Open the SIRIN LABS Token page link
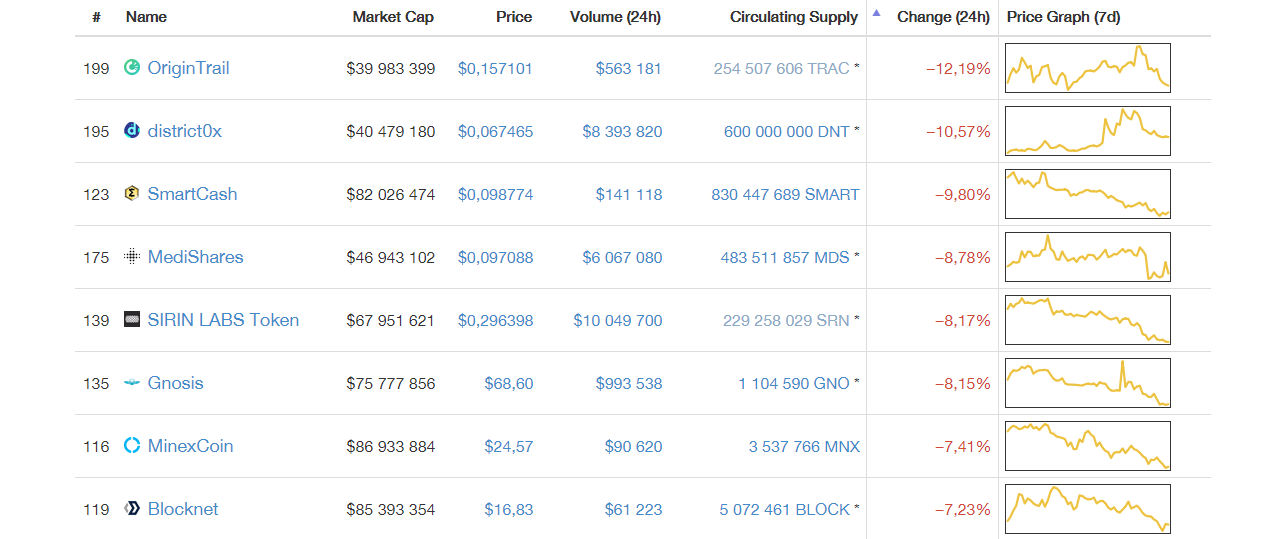 click(223, 320)
